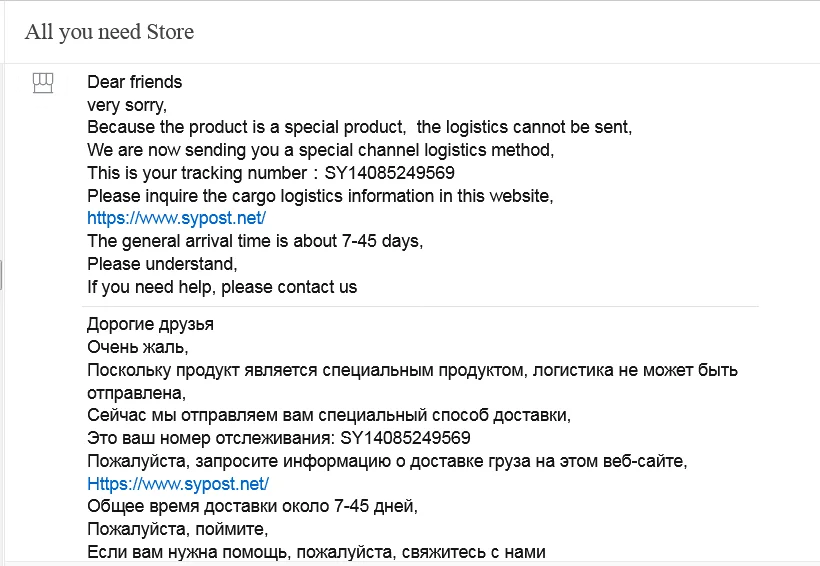820x566 pixels.
Task: Click 'If you need help, please contact us'
Action: pos(222,287)
